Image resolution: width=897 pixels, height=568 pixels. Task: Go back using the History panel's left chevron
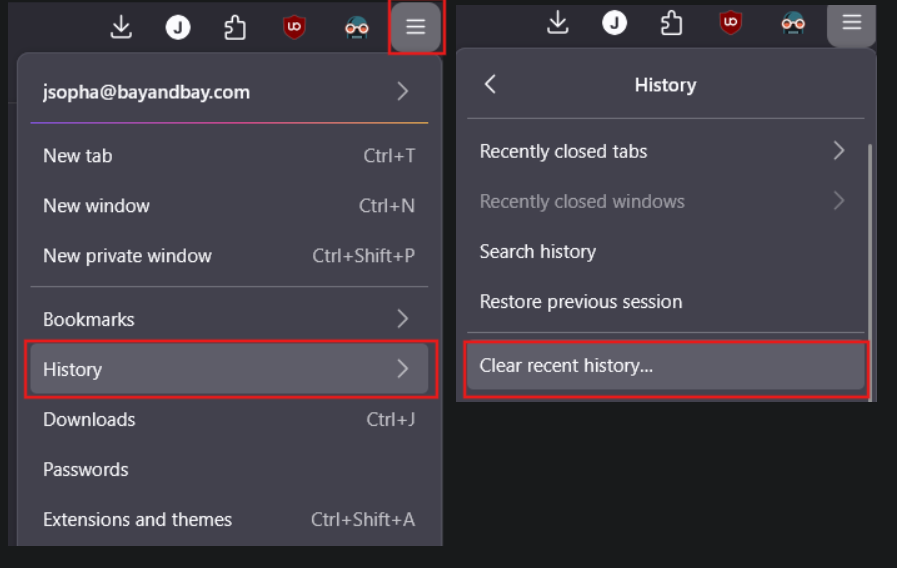(x=490, y=85)
